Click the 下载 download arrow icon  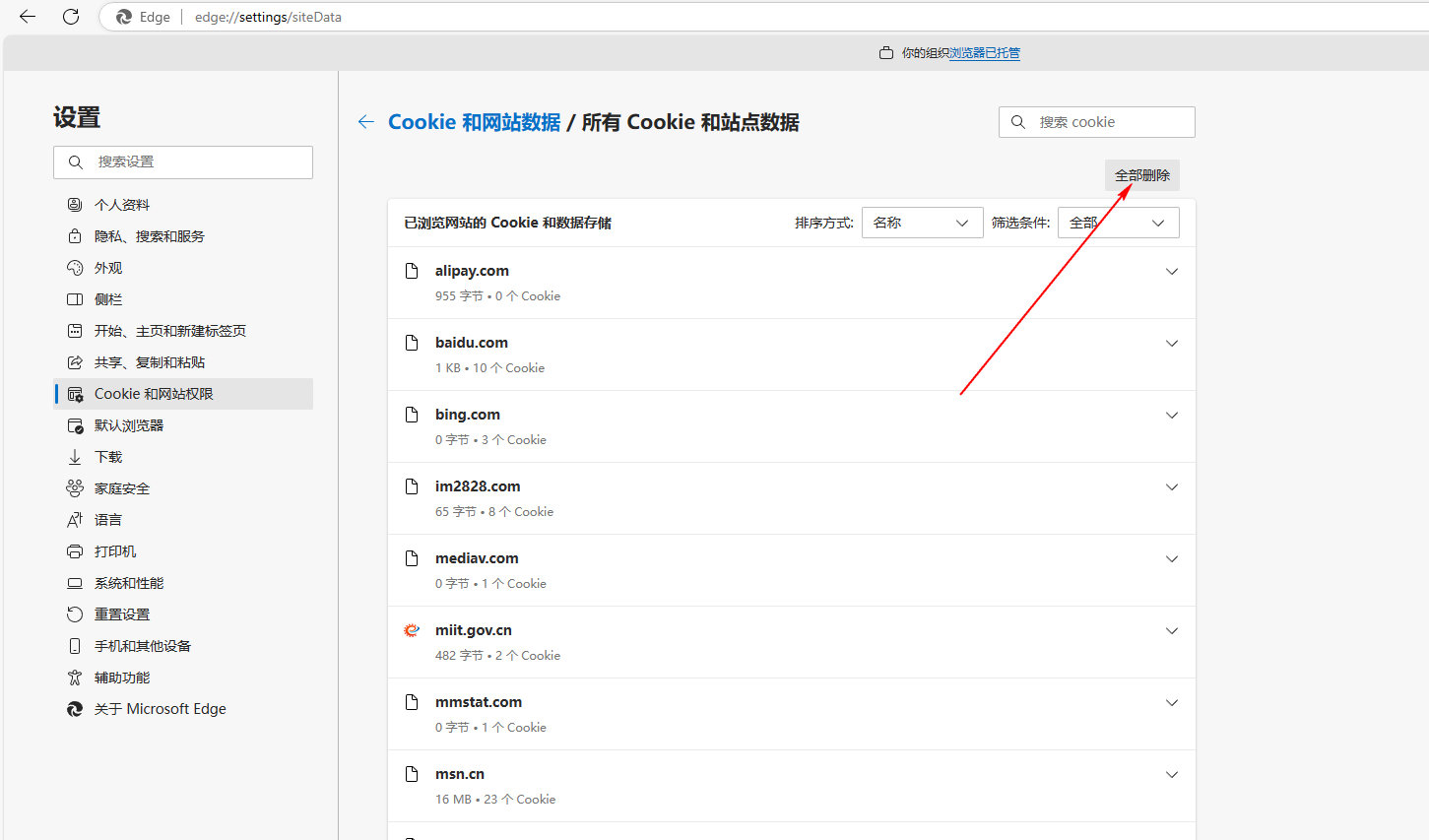[x=75, y=457]
